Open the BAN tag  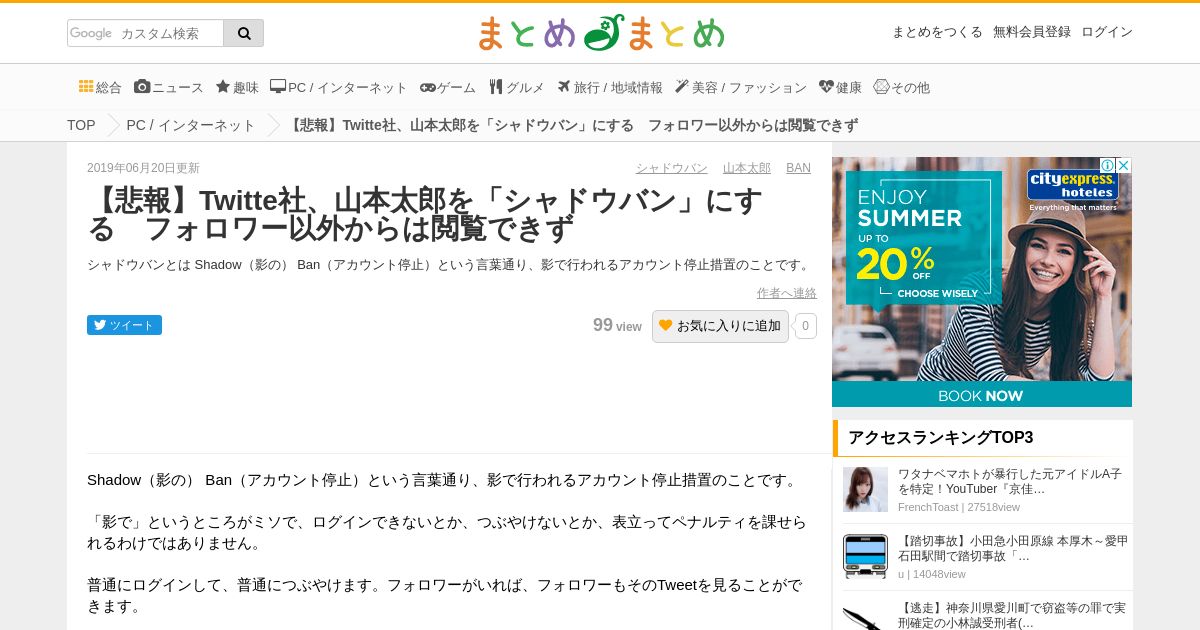[x=798, y=168]
